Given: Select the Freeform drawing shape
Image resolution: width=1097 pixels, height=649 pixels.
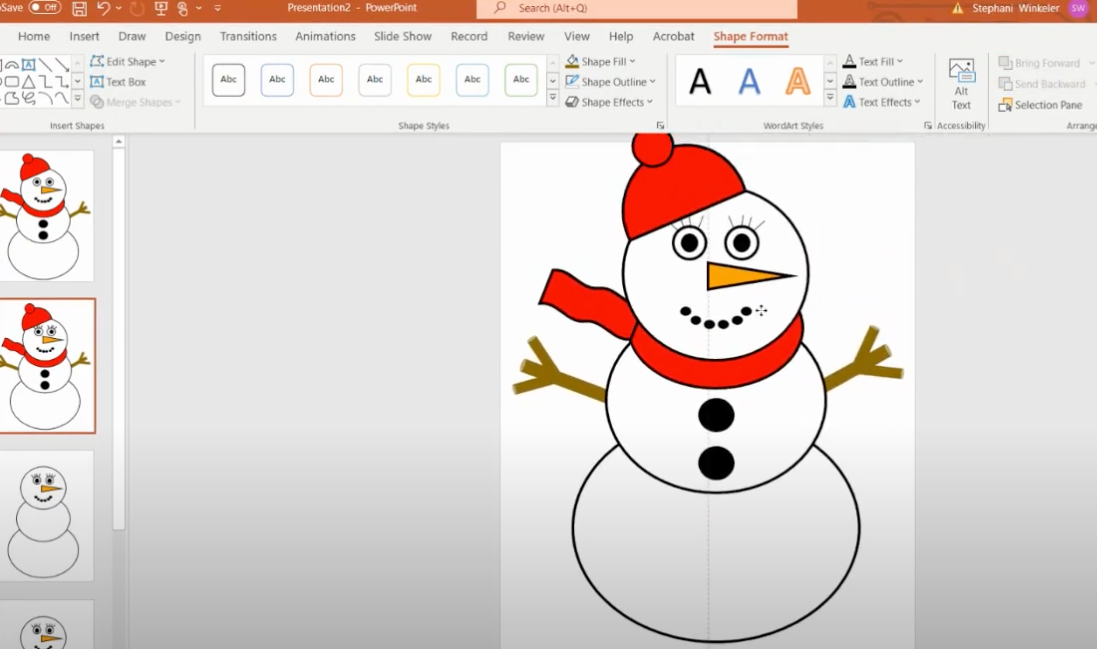Looking at the screenshot, I should (x=27, y=98).
